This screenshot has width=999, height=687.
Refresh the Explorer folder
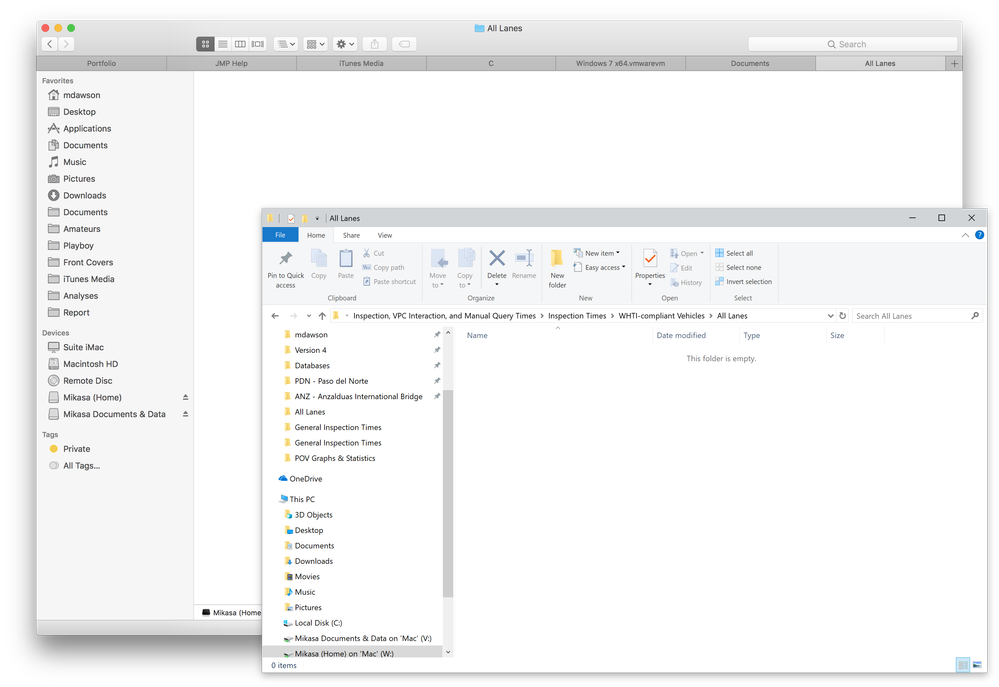(x=842, y=315)
